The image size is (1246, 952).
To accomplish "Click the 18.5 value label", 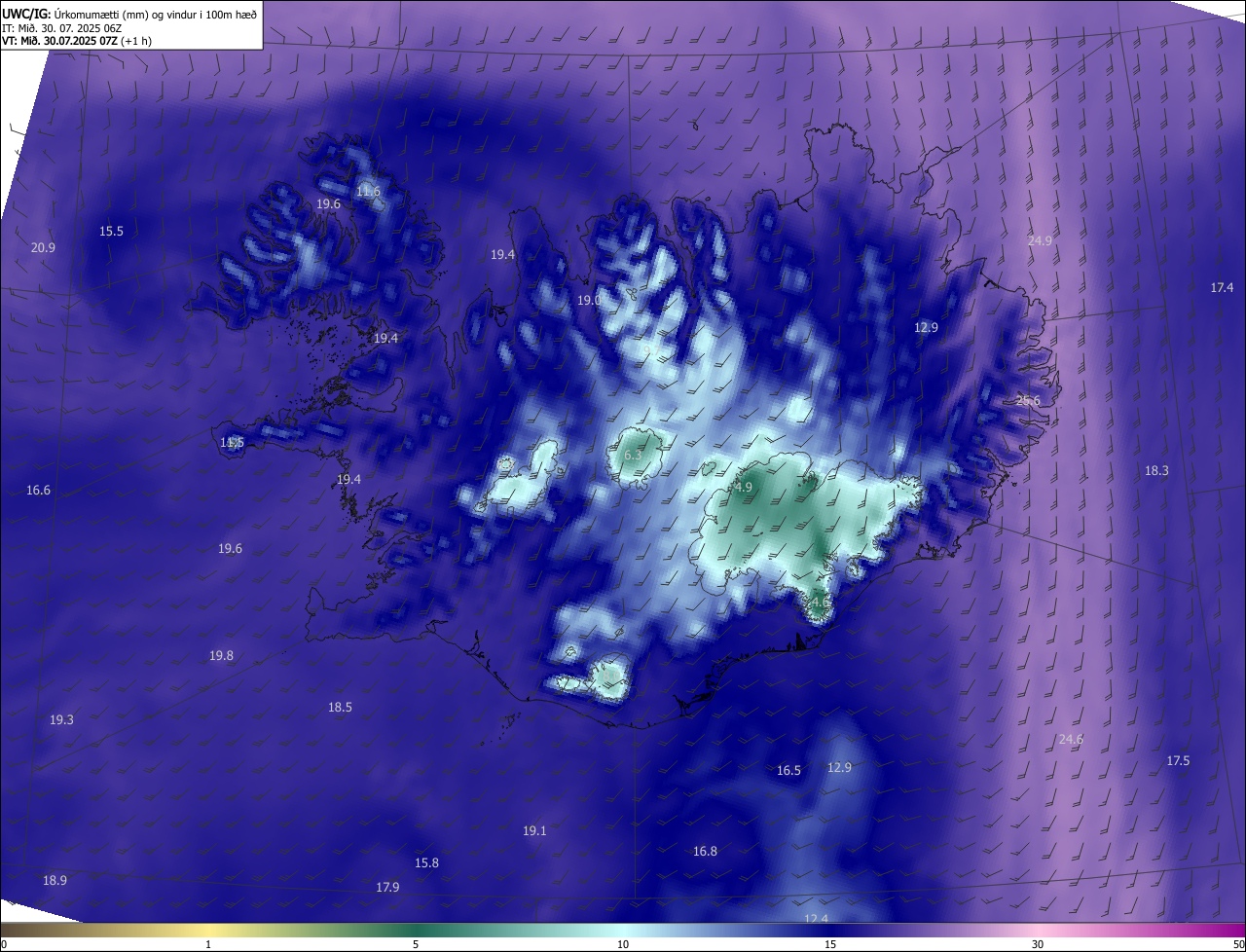I will coord(340,708).
